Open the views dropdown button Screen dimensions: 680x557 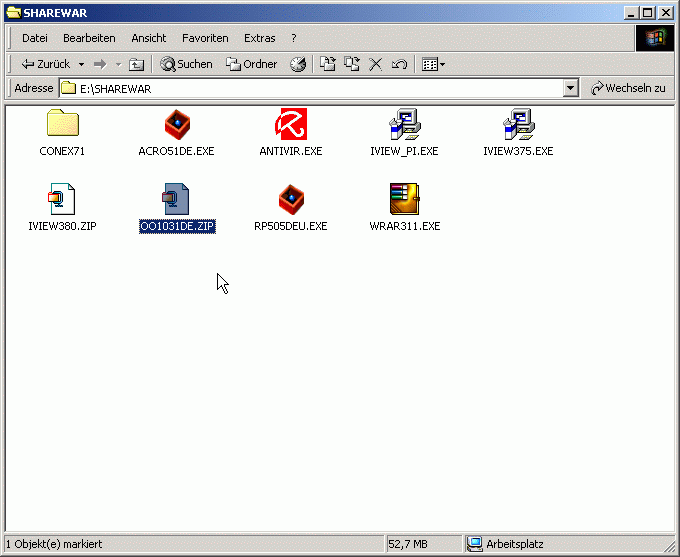(x=433, y=65)
